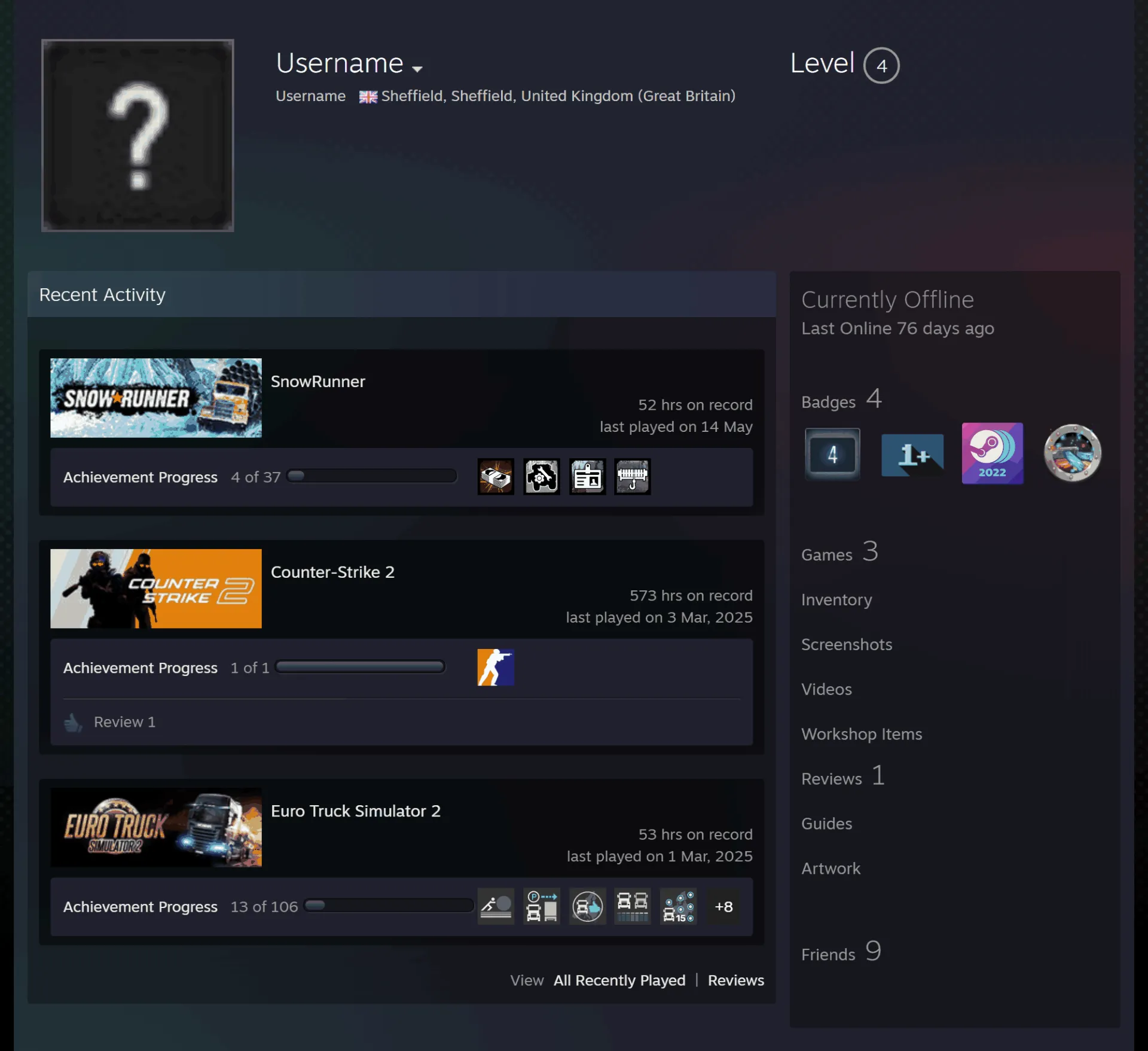The image size is (1148, 1051).
Task: Open the Reviews 1 sidebar link
Action: [x=843, y=776]
